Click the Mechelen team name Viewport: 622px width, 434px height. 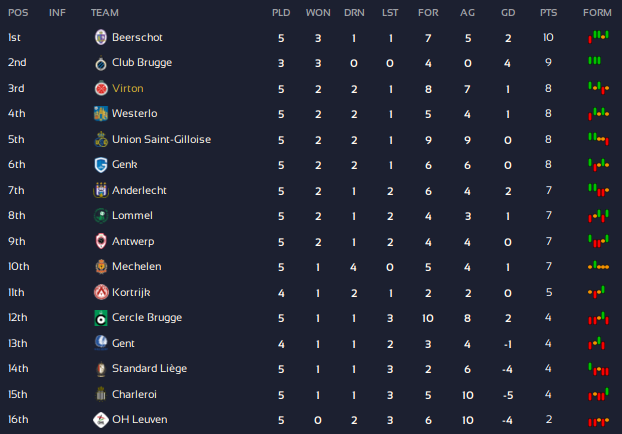pyautogui.click(x=136, y=267)
